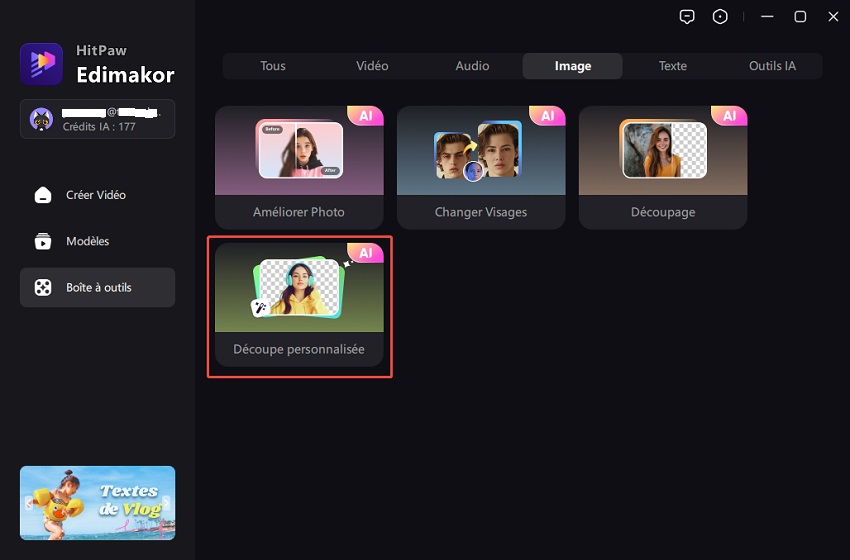The image size is (850, 560).
Task: Open the hexagon settings icon in title bar
Action: (720, 17)
